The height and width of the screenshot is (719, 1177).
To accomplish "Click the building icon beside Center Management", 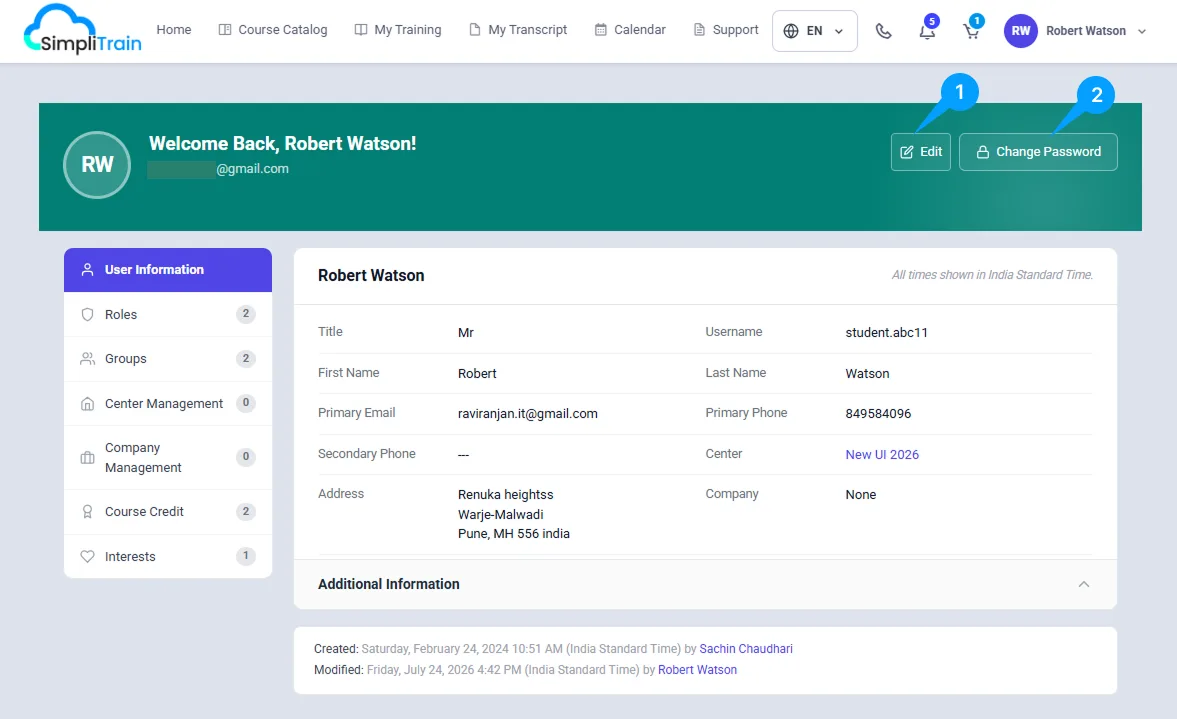I will point(88,404).
